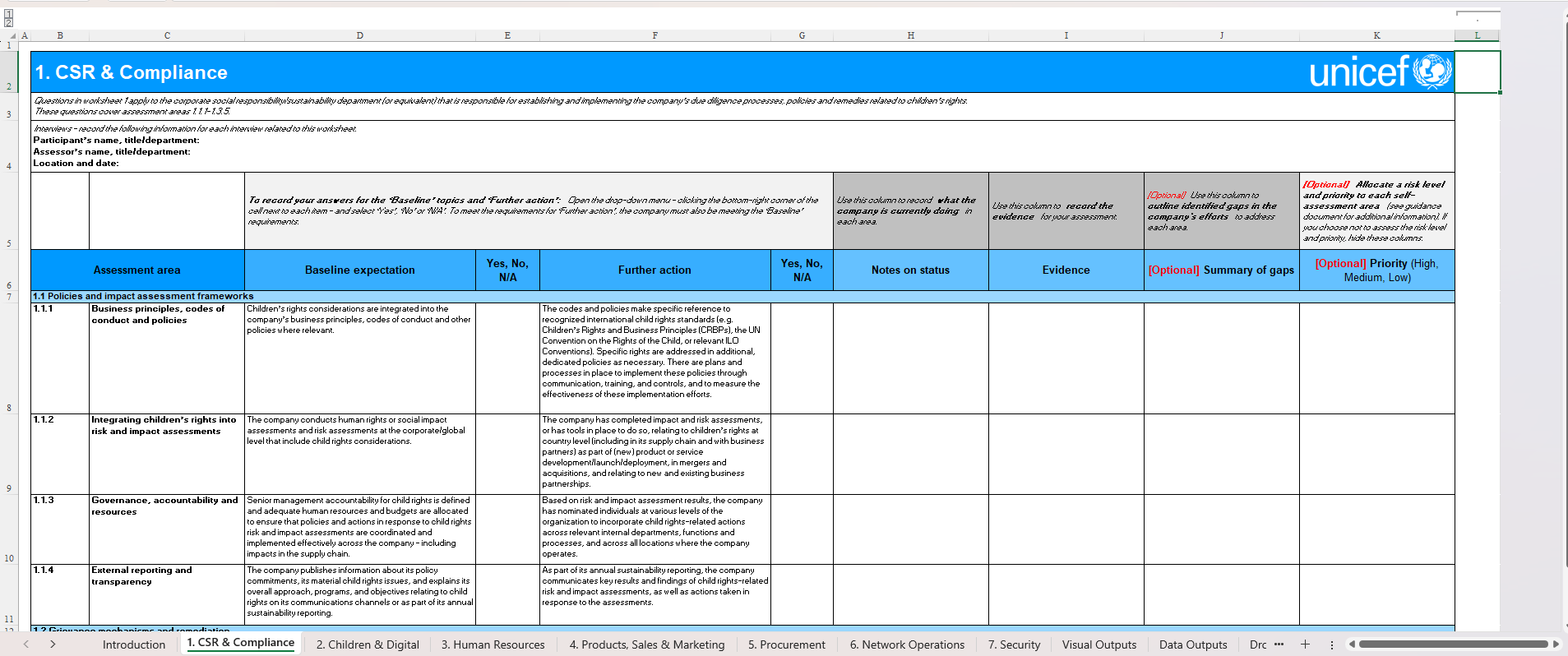Select row 10 header
The image size is (1568, 656).
[9, 529]
